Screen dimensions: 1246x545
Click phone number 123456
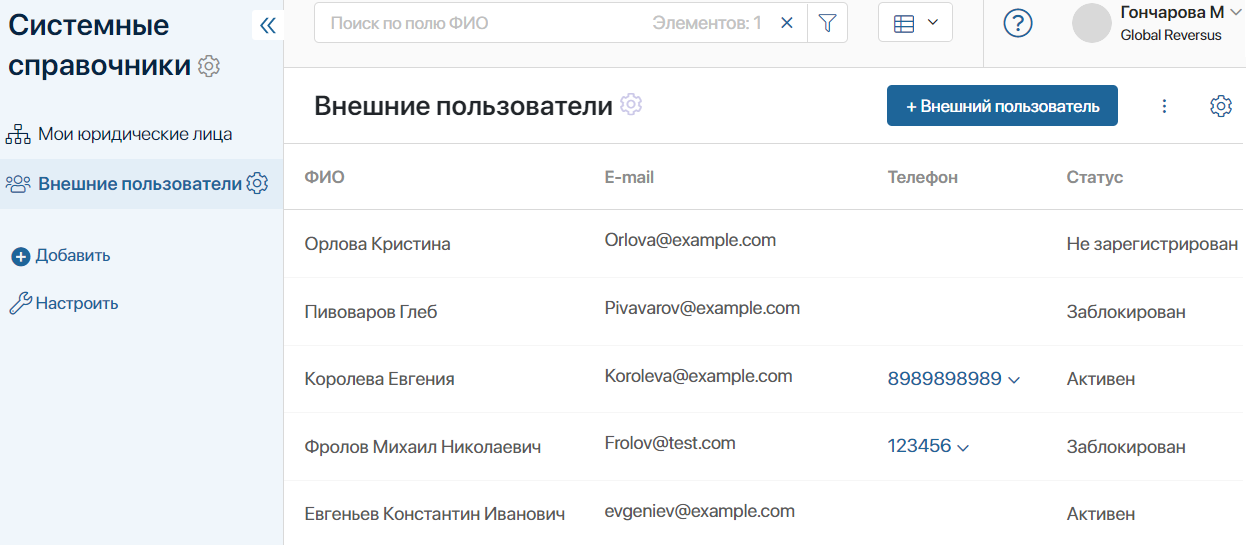(919, 446)
